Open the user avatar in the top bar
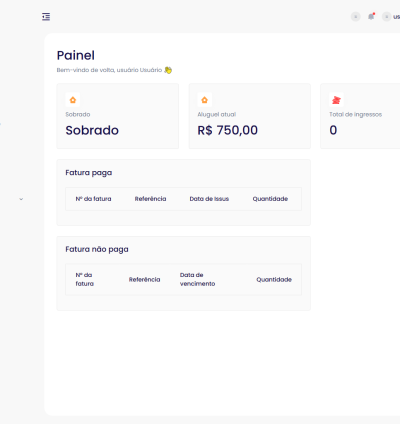 pyautogui.click(x=386, y=16)
